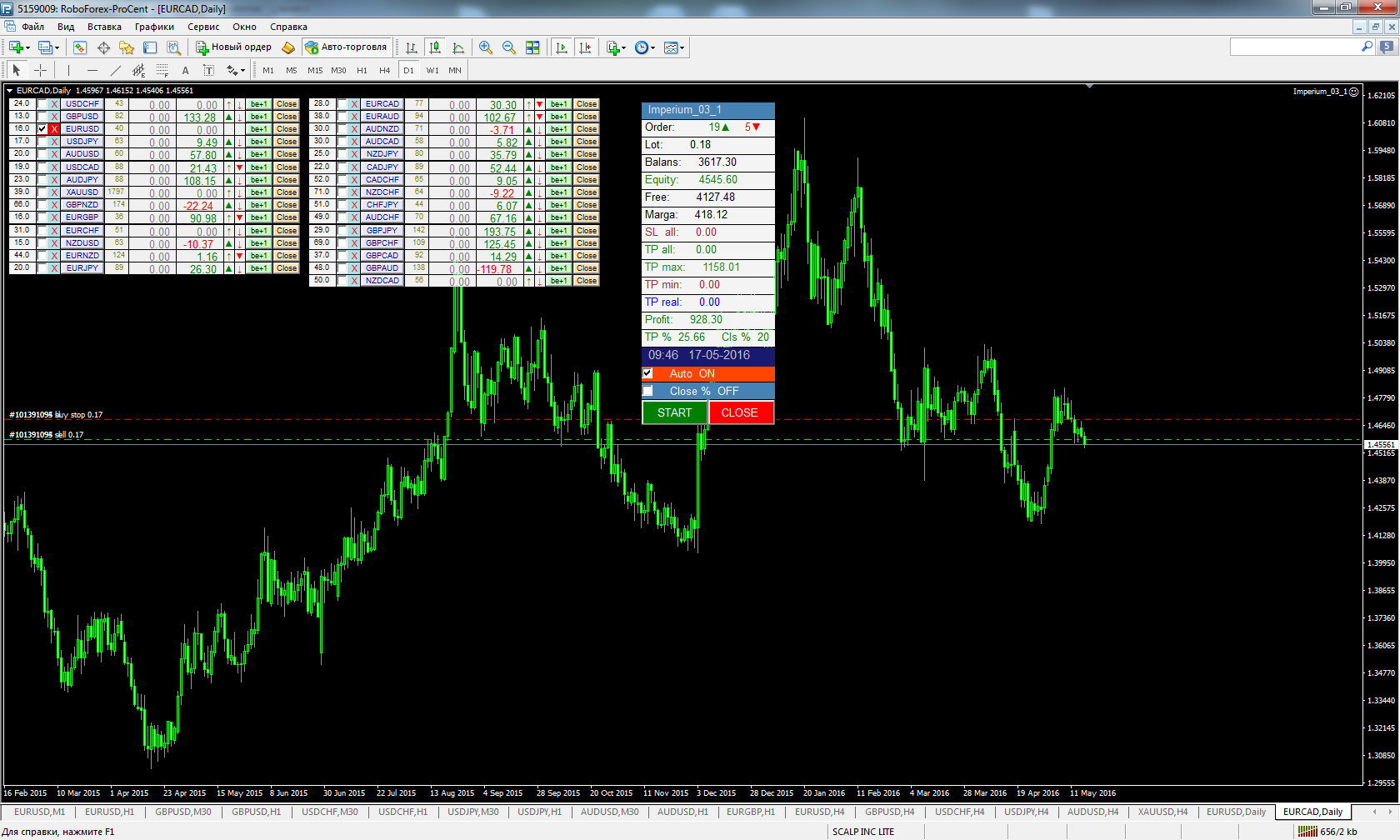Open the Сервис menu
The height and width of the screenshot is (840, 1400).
203,27
